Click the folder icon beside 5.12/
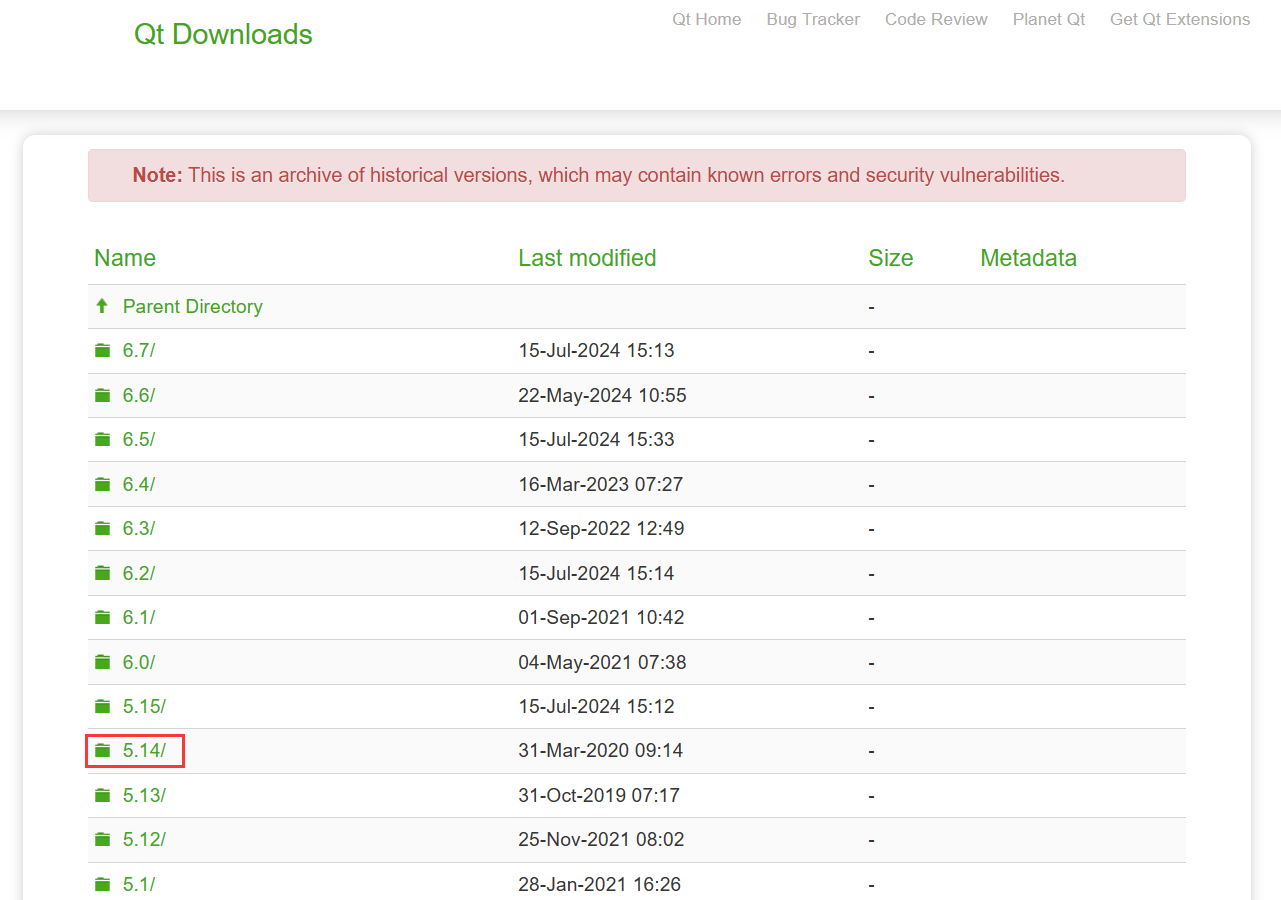 (x=102, y=839)
